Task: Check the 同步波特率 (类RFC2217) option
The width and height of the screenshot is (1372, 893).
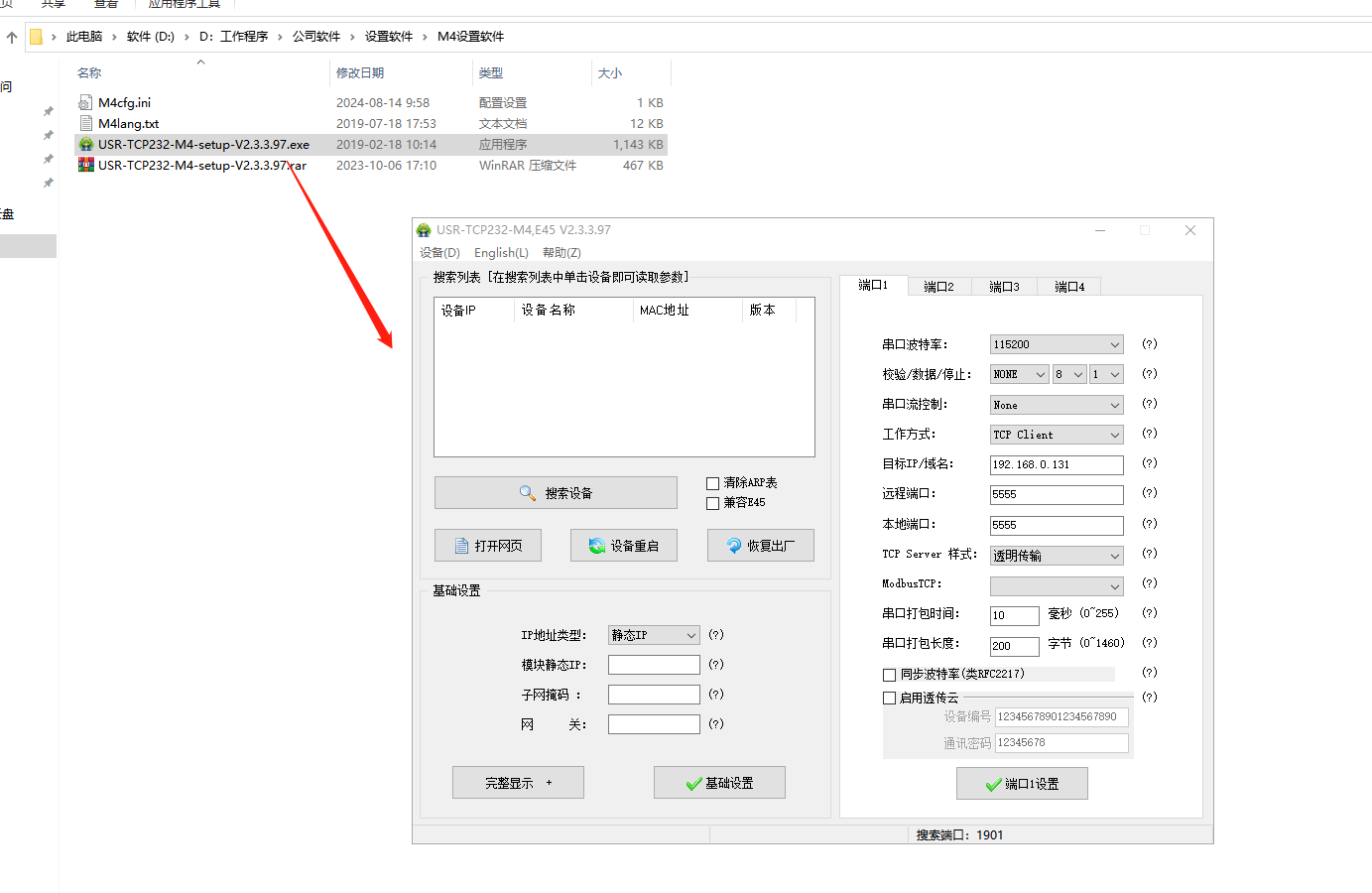Action: point(890,675)
